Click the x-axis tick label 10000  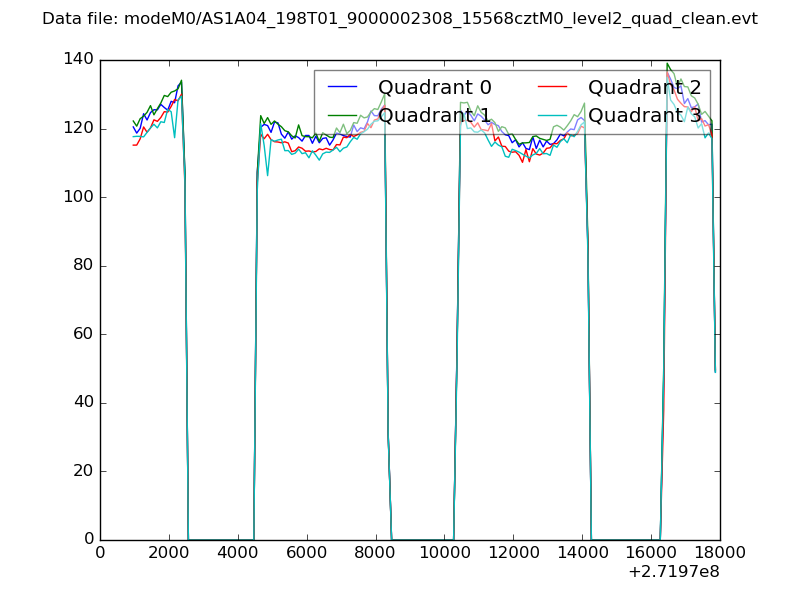pyautogui.click(x=444, y=553)
